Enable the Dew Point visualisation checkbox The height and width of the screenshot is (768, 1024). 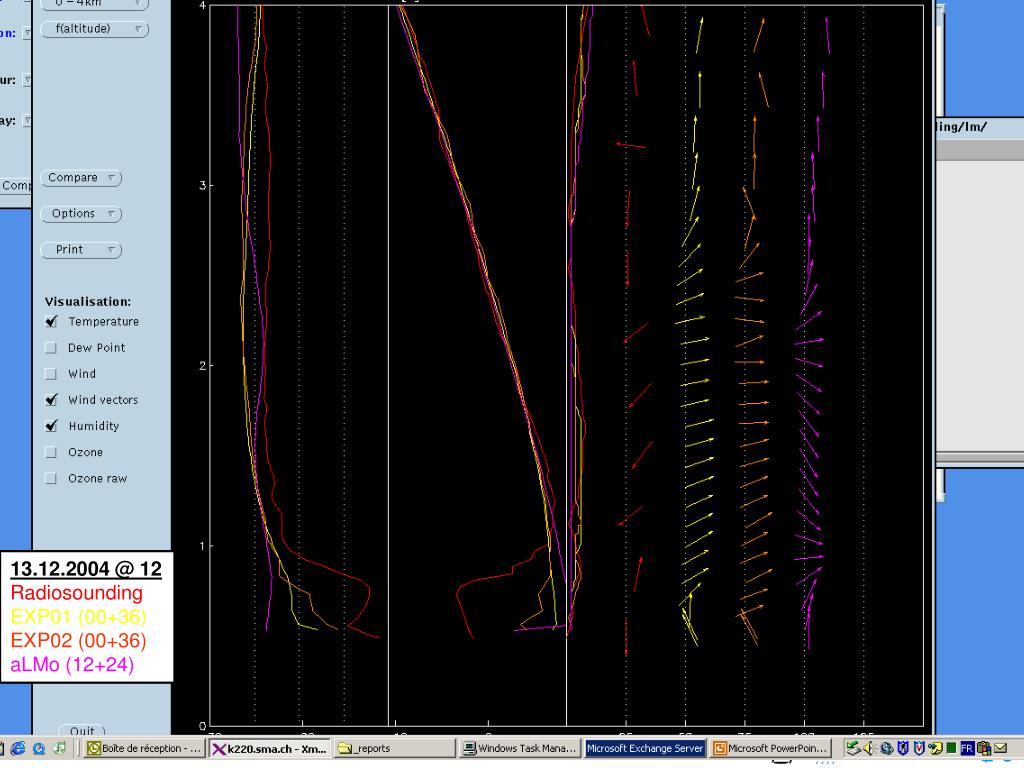tap(50, 347)
